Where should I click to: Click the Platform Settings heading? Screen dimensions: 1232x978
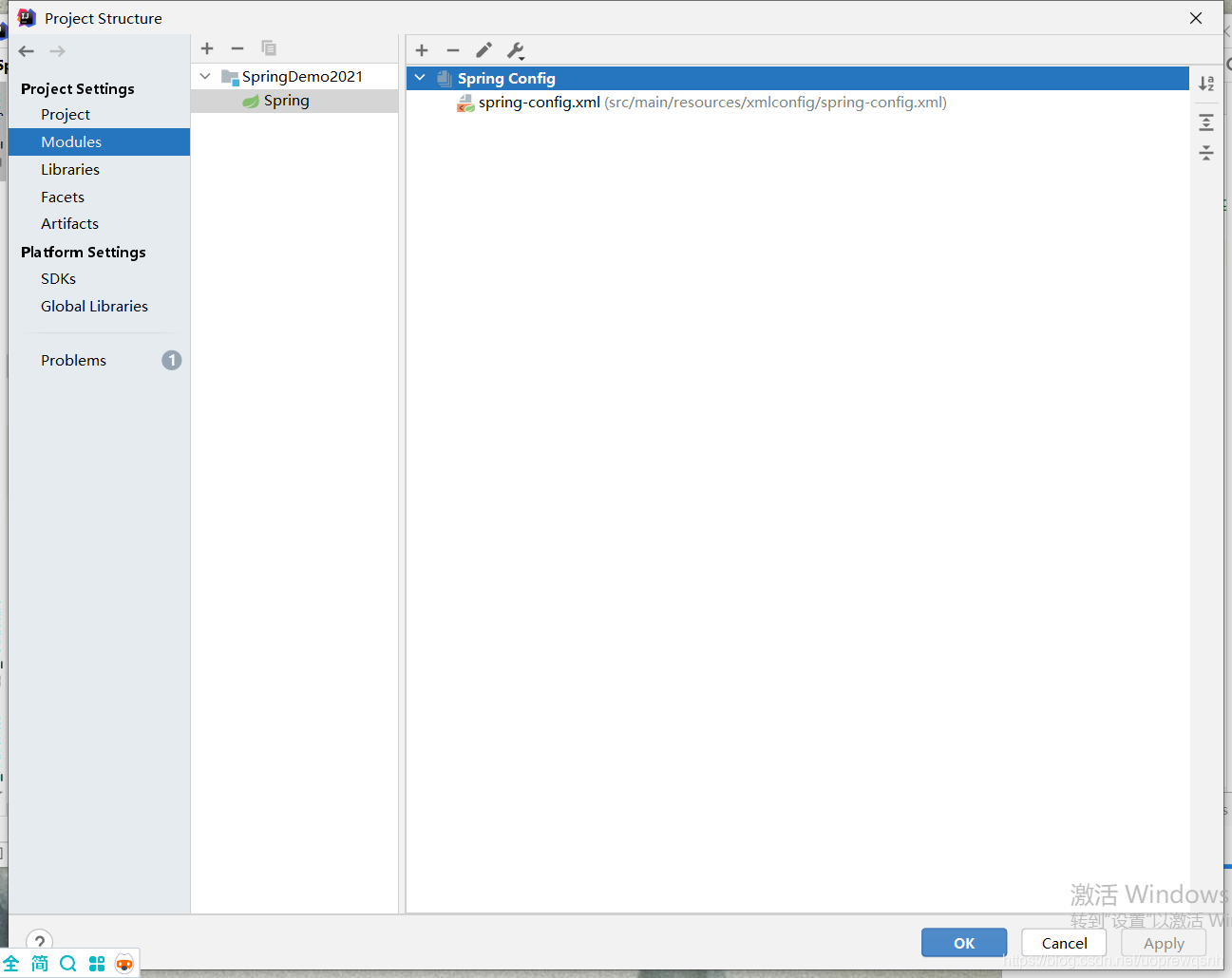[84, 252]
